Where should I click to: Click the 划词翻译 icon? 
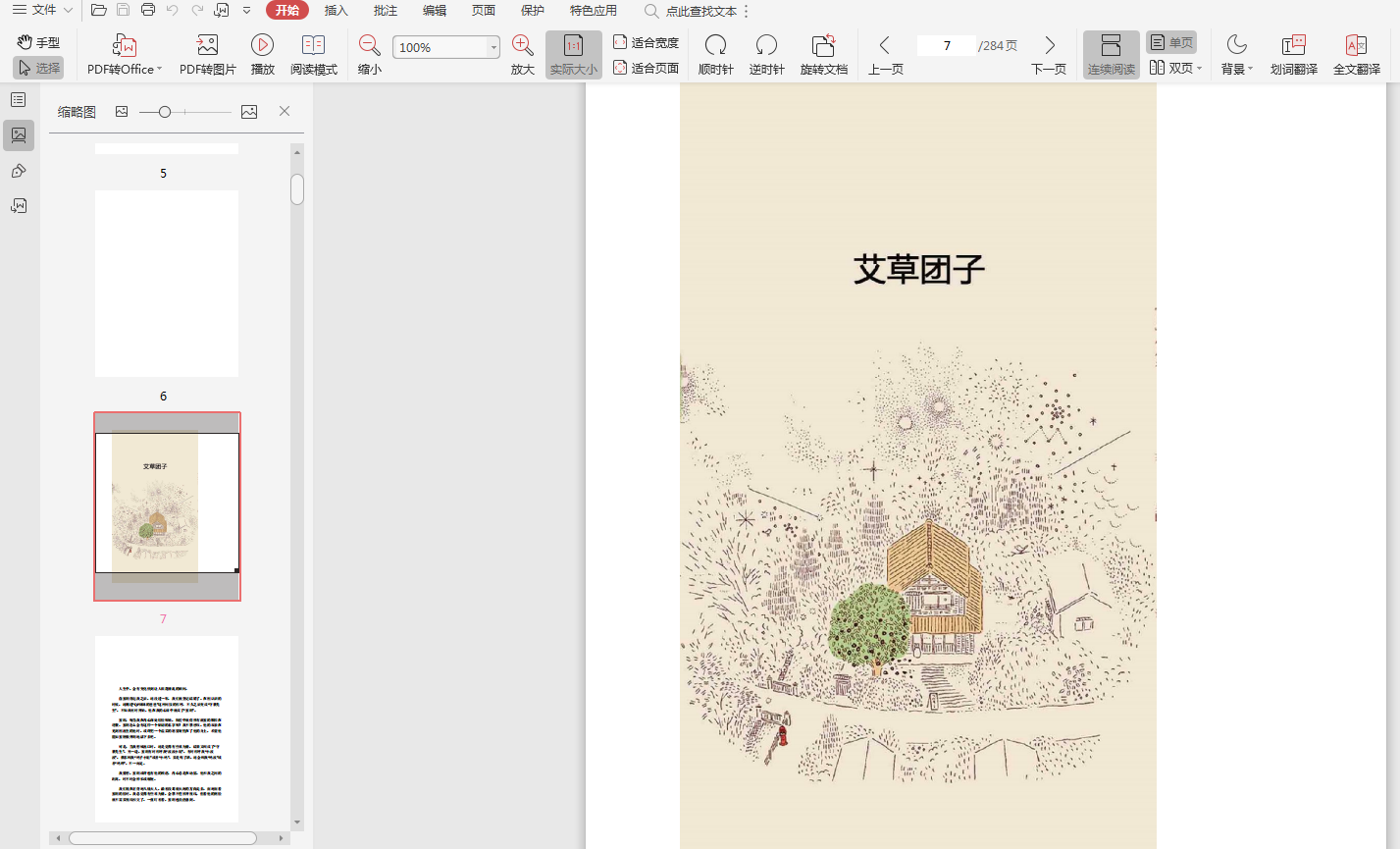pyautogui.click(x=1293, y=45)
